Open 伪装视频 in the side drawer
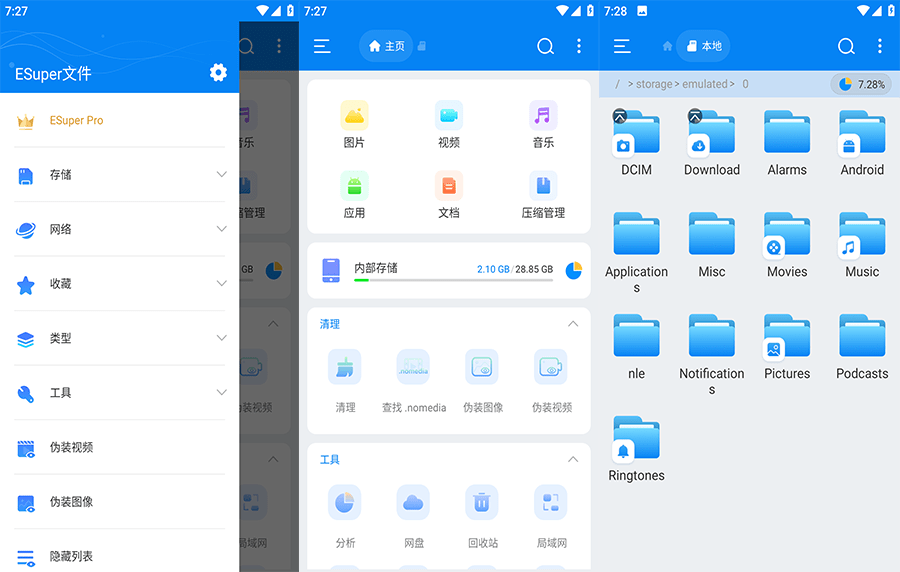900x572 pixels. 119,447
